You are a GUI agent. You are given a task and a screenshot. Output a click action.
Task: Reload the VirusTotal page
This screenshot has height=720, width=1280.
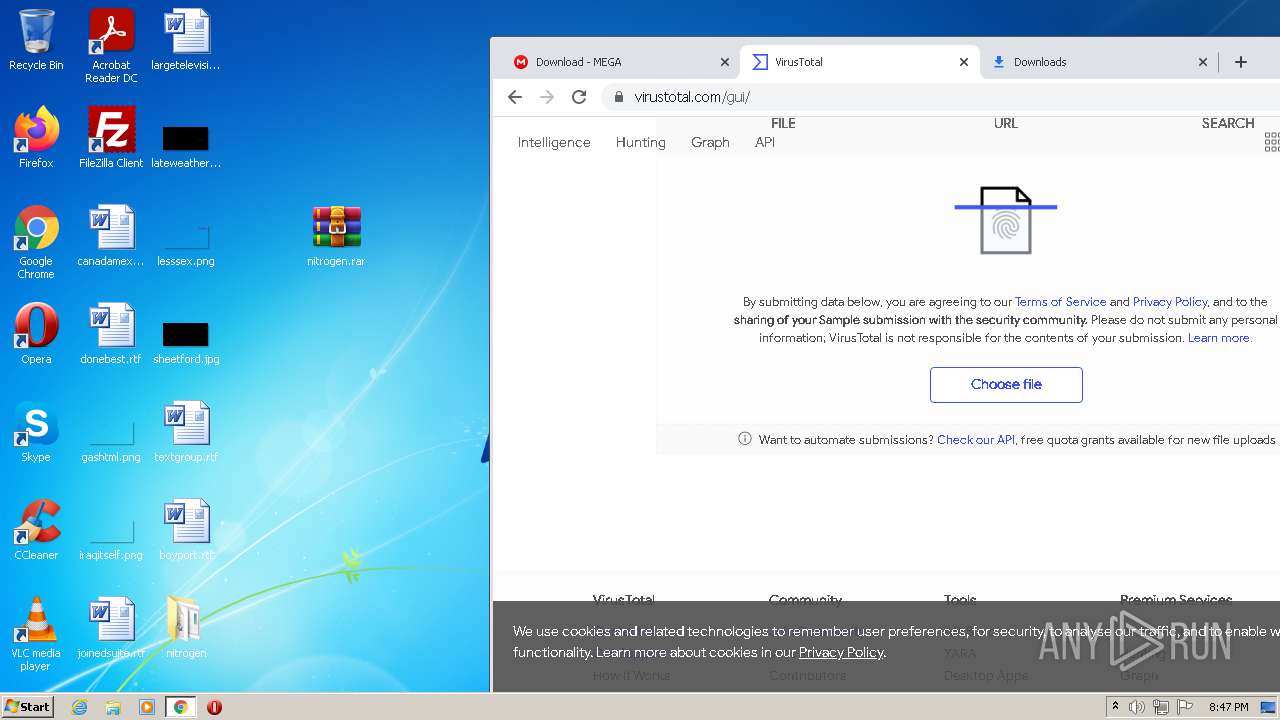click(579, 97)
